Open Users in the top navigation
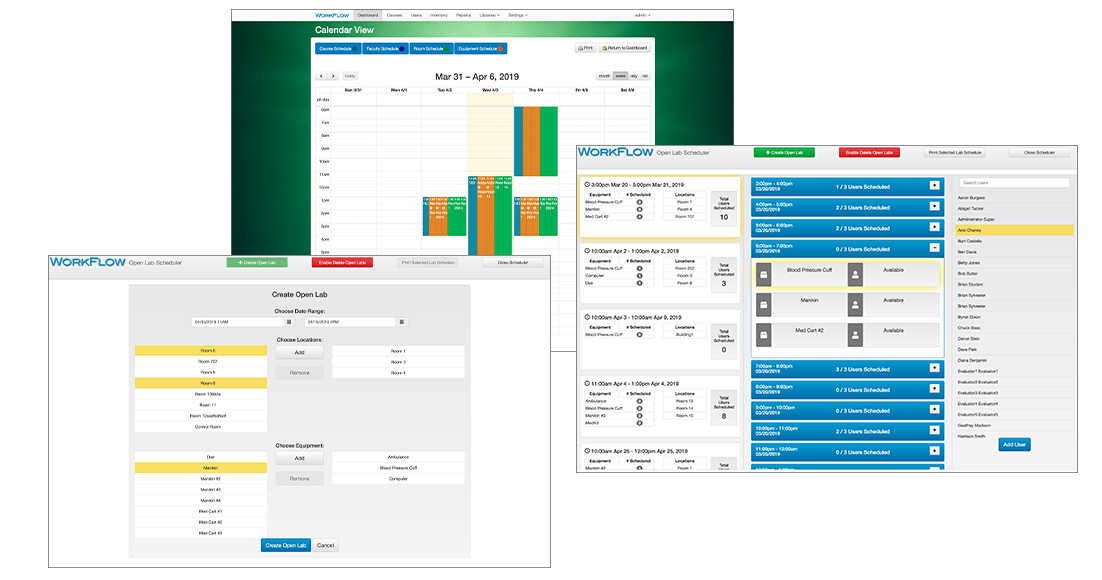 [x=417, y=15]
